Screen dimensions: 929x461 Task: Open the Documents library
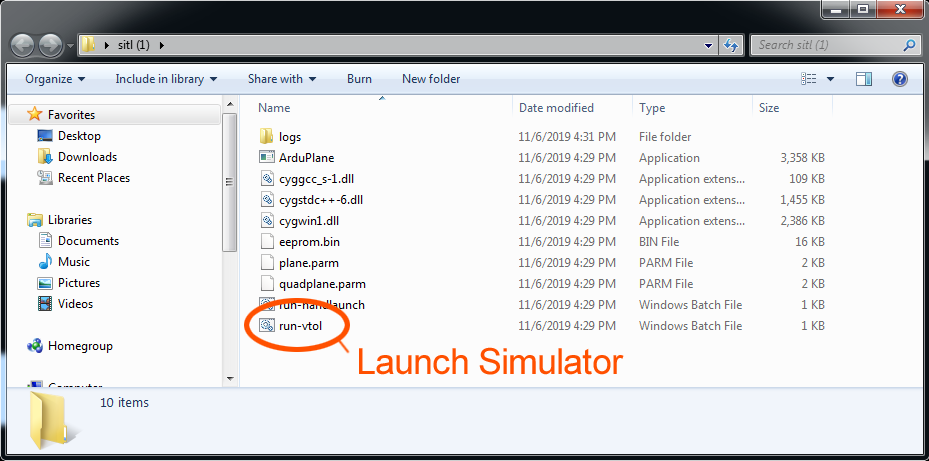click(x=88, y=241)
